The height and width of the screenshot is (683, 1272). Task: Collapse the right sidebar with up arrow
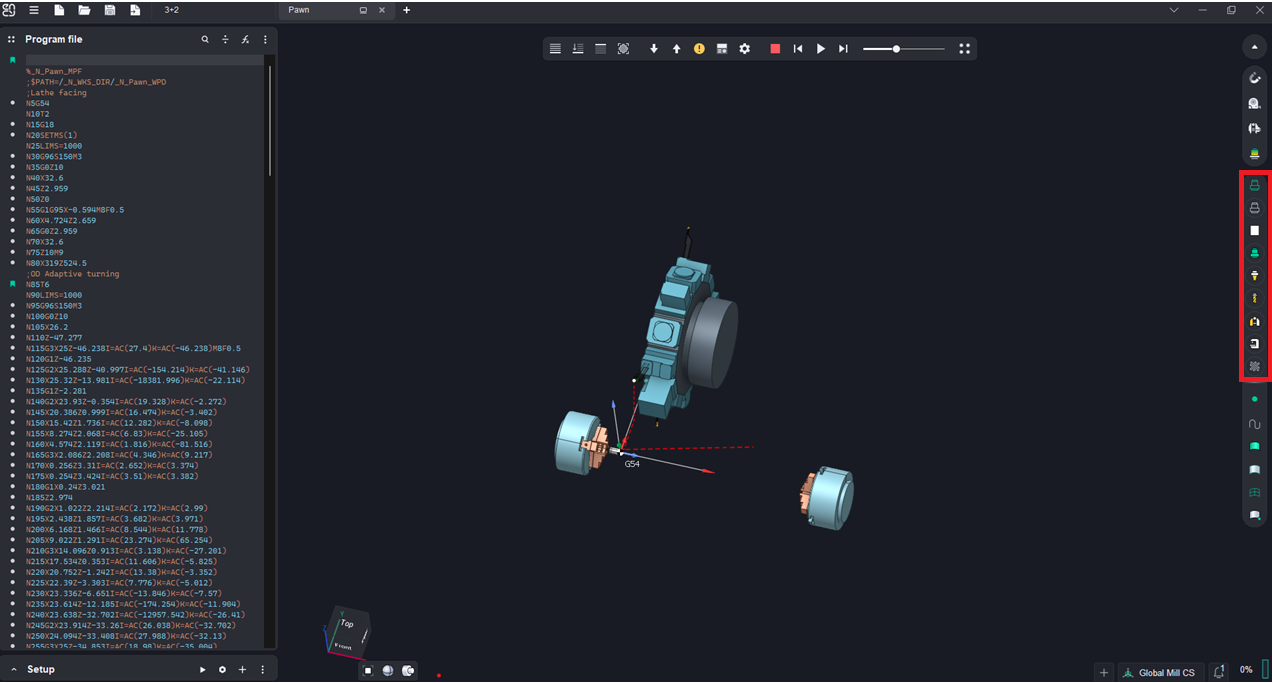(1254, 47)
